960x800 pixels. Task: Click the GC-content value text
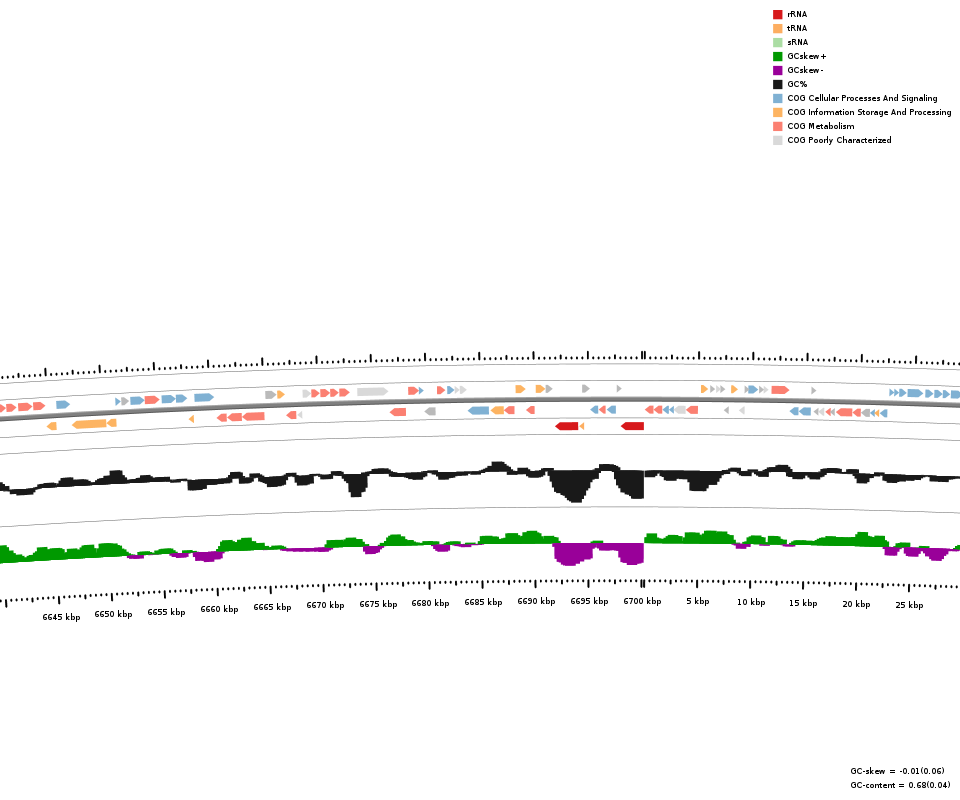[x=900, y=785]
